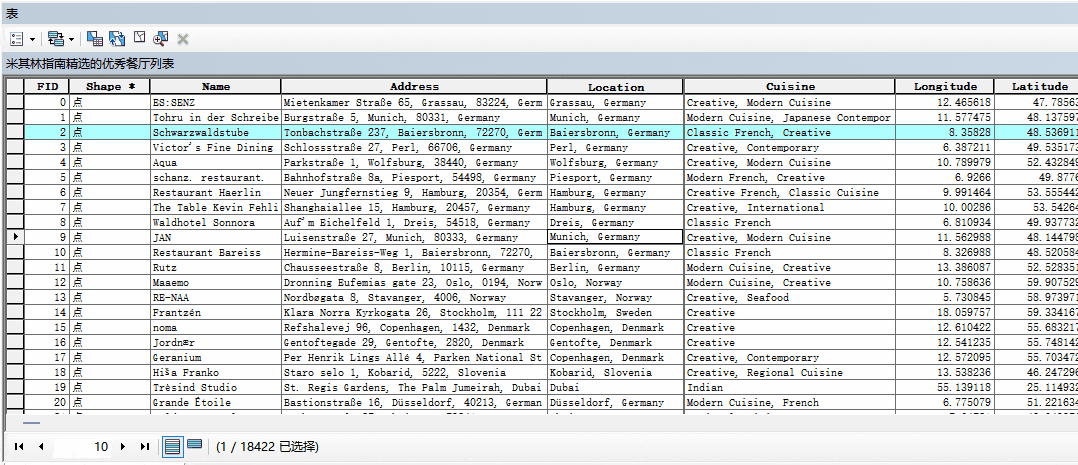
Task: Click the Delete Selected icon
Action: coord(183,39)
